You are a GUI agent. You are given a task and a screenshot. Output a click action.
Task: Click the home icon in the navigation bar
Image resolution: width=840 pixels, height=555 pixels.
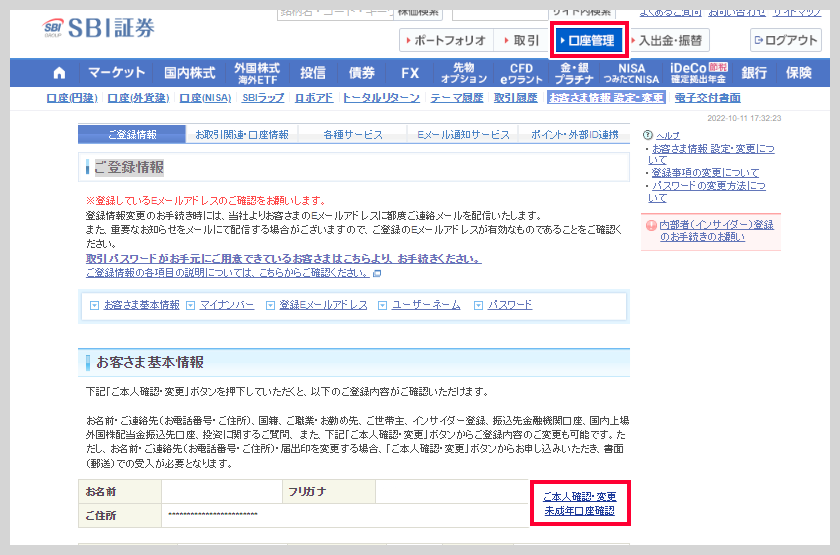click(x=59, y=73)
